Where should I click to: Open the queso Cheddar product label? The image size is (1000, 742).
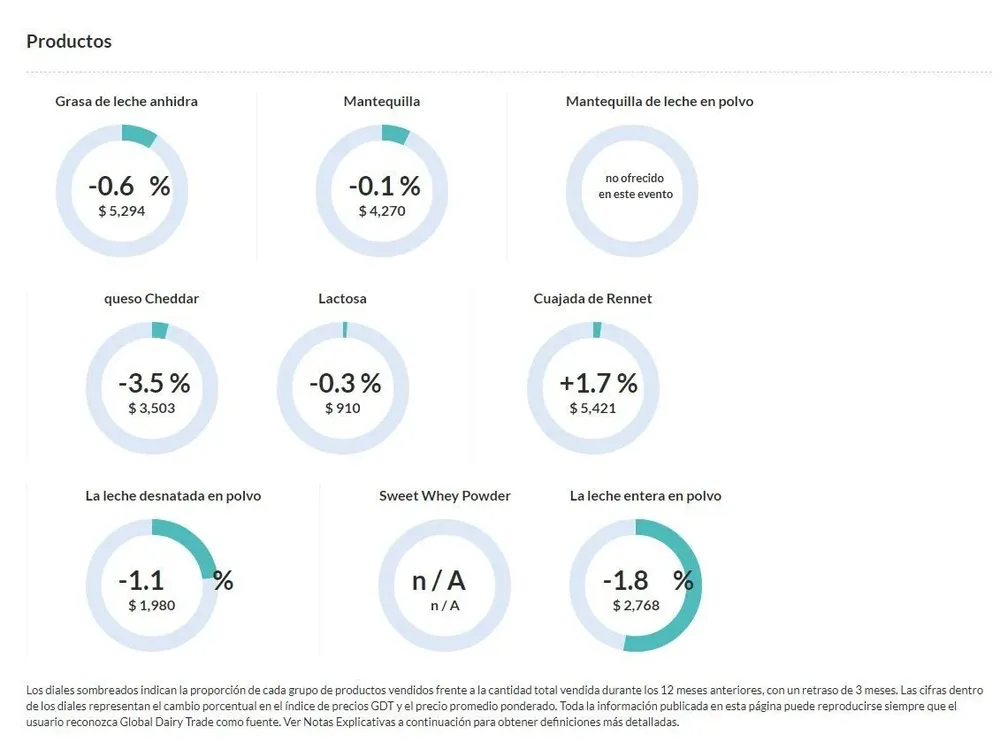pyautogui.click(x=151, y=298)
